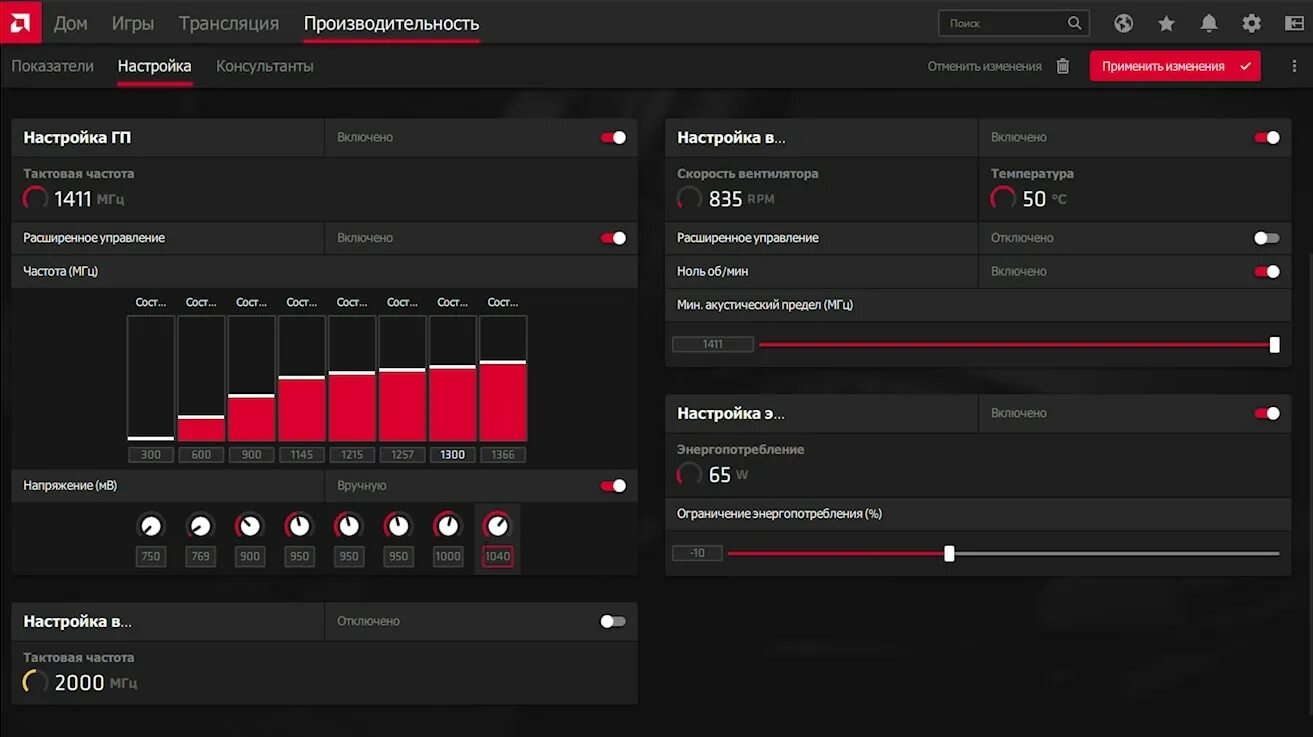1313x737 pixels.
Task: Click the 1300 frequency value field
Action: point(452,454)
